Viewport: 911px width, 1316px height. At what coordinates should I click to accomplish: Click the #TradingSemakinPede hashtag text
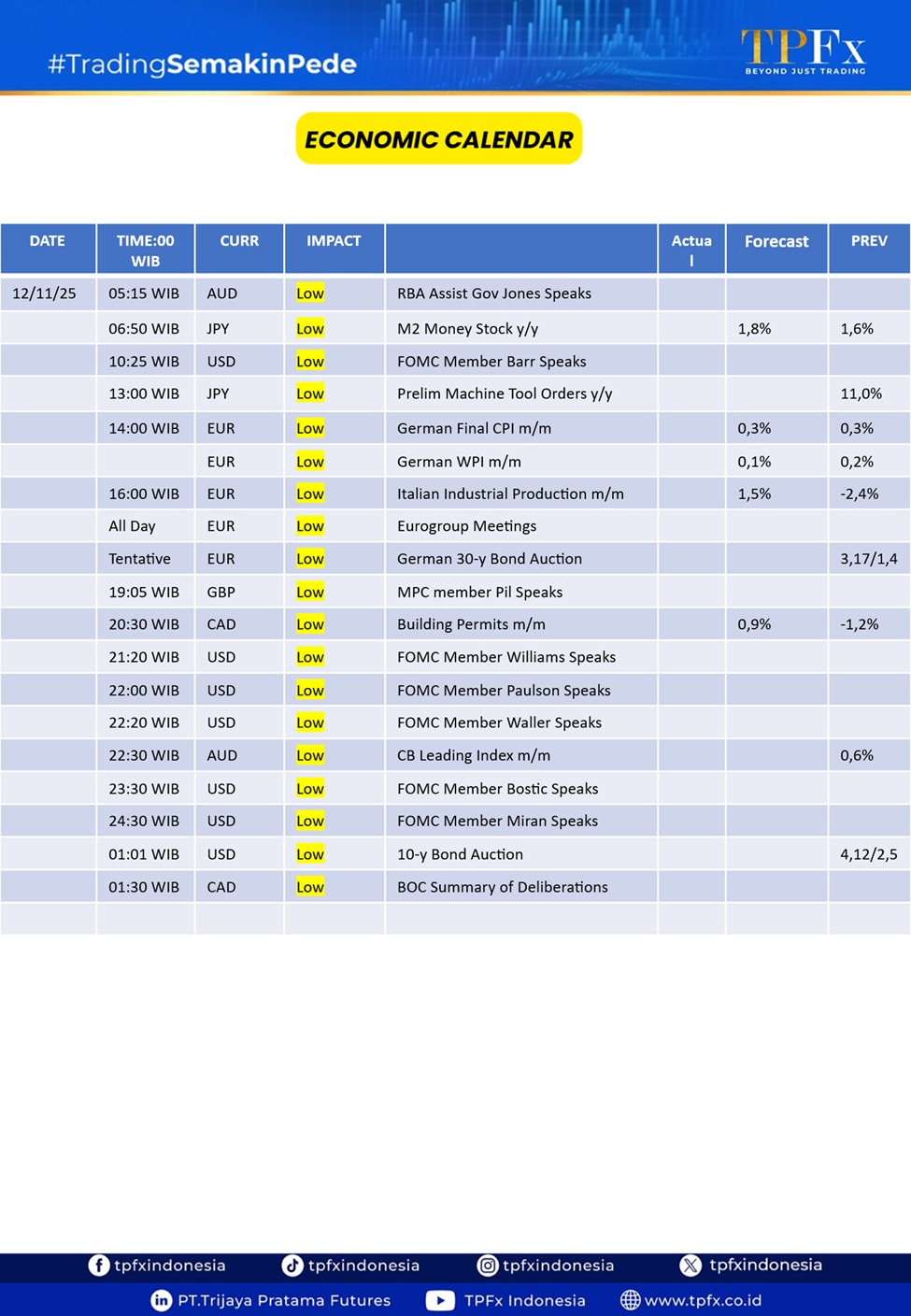(202, 64)
